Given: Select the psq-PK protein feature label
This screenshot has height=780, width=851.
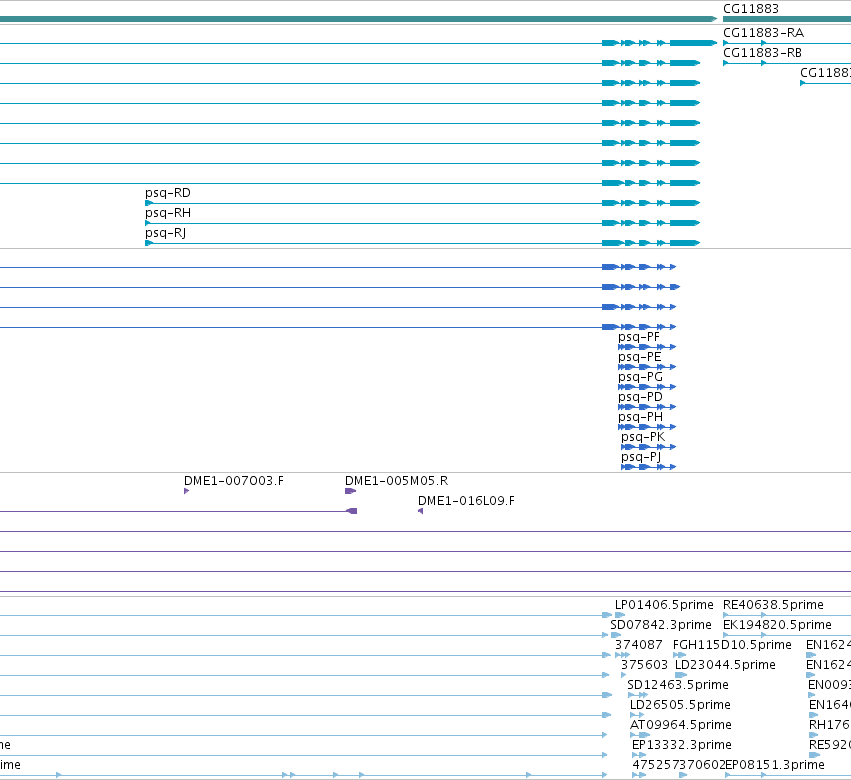Looking at the screenshot, I should [x=643, y=437].
